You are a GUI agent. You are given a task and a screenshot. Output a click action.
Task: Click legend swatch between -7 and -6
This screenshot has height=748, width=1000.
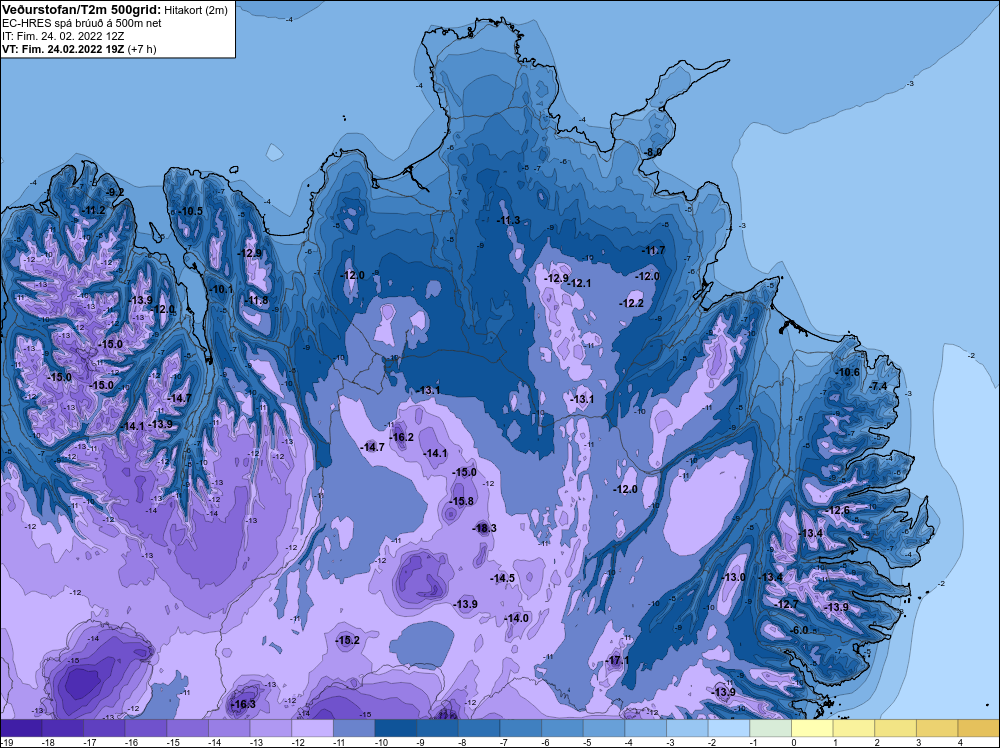[520, 728]
